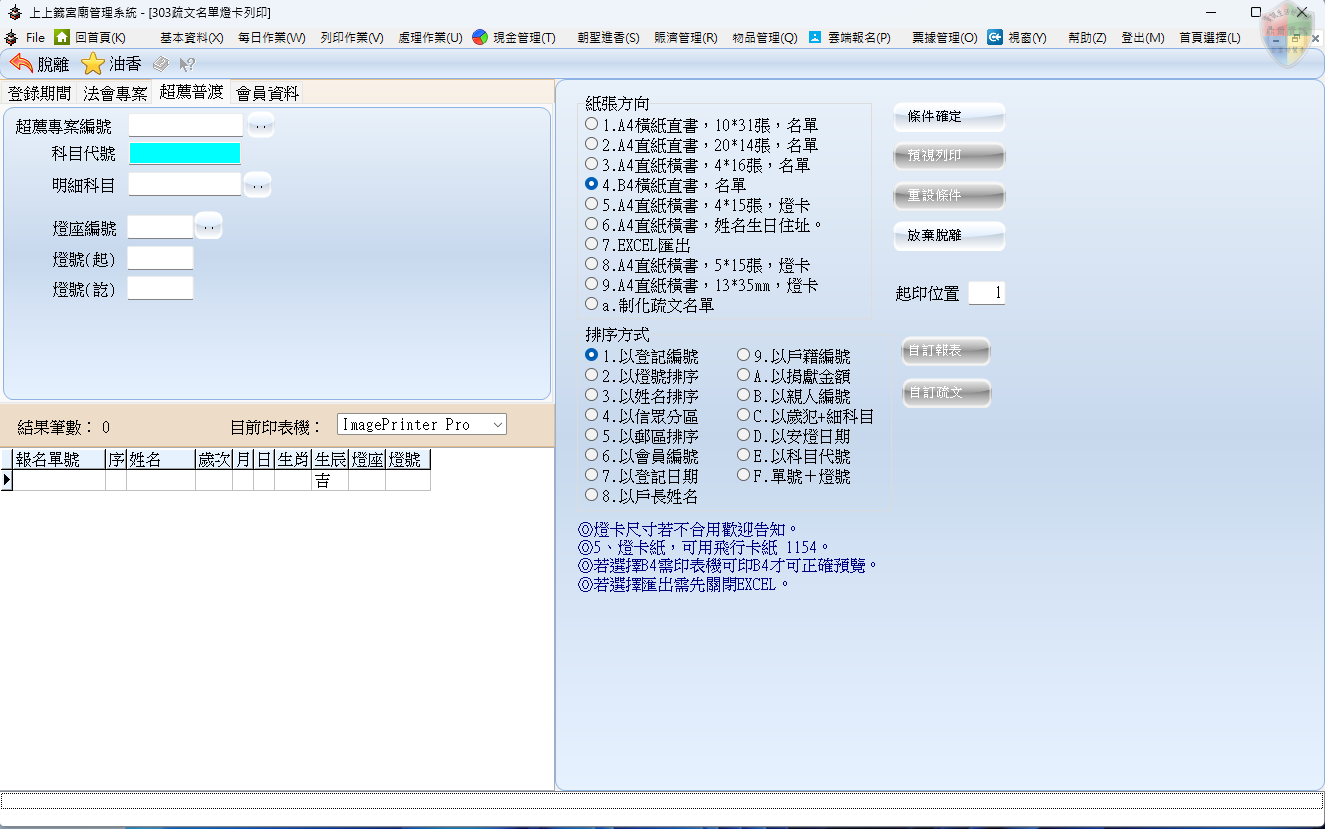
Task: Click the pie chart icon for 現金管理
Action: pyautogui.click(x=480, y=37)
